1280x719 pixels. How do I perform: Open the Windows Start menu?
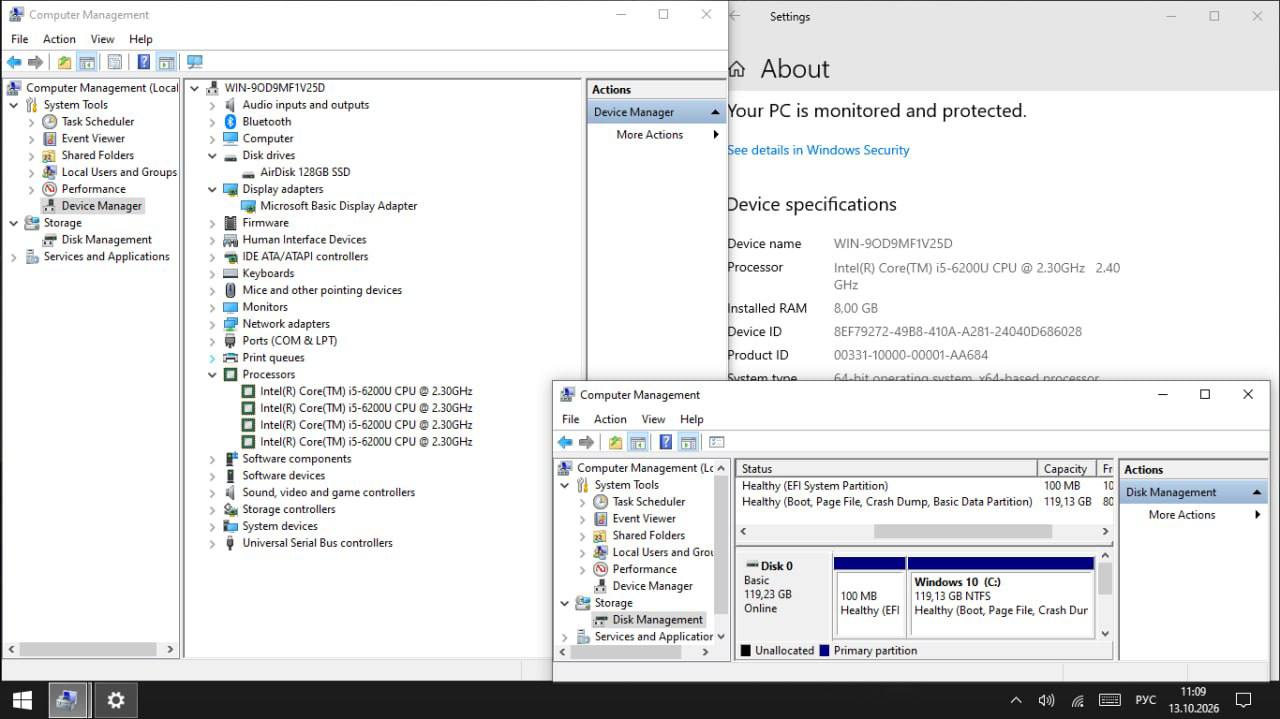click(22, 700)
